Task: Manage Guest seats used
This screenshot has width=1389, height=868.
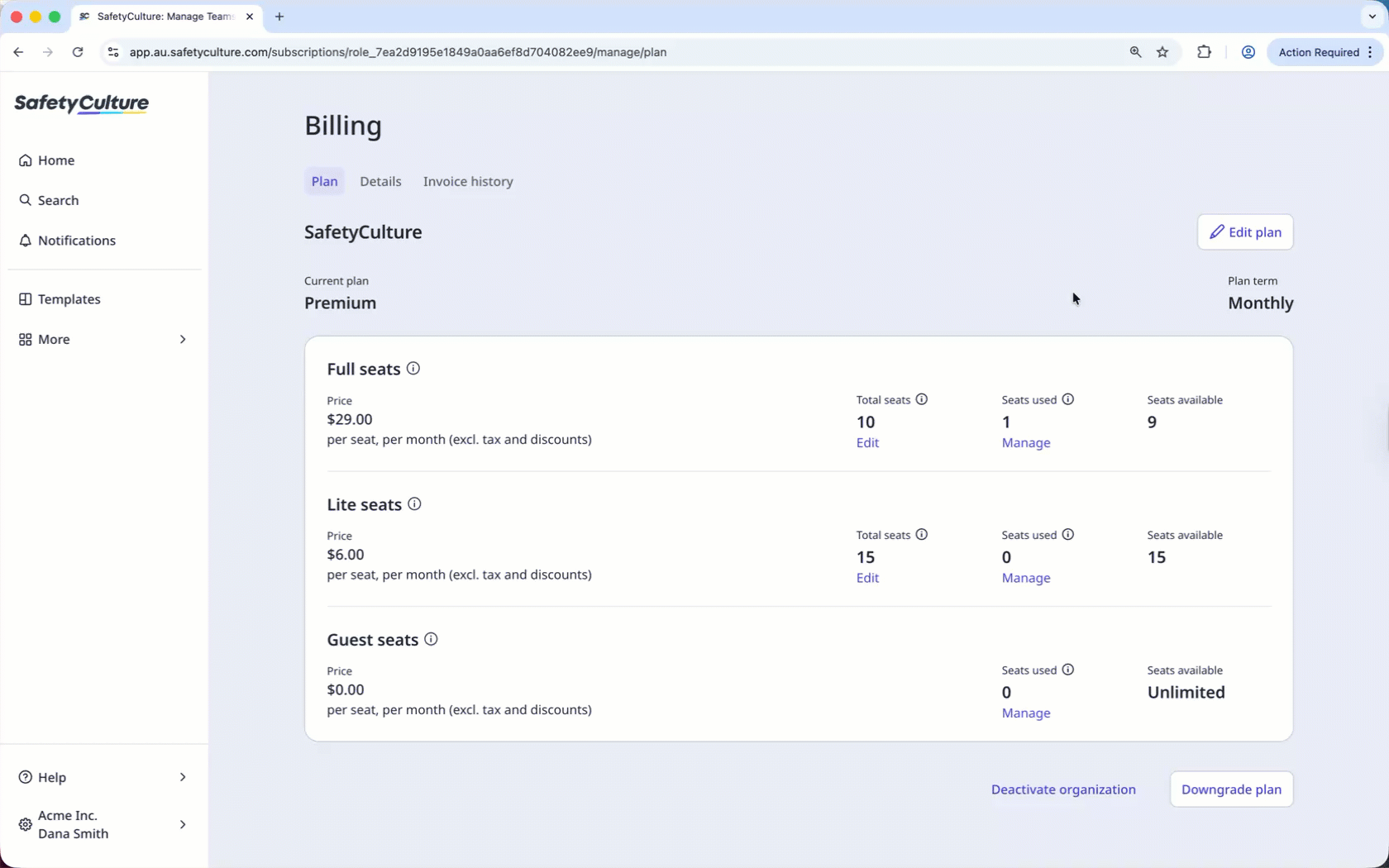Action: coord(1026,713)
